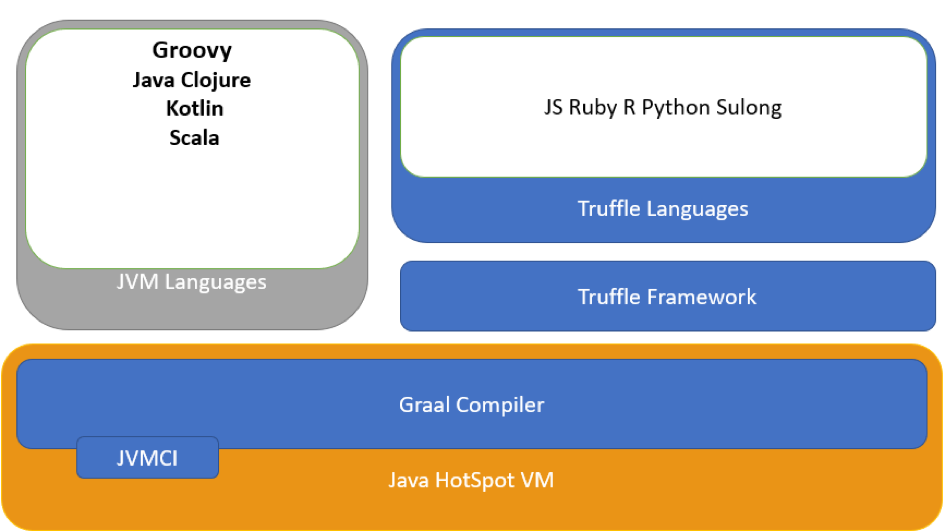Click the JVM Languages caption

coord(191,282)
